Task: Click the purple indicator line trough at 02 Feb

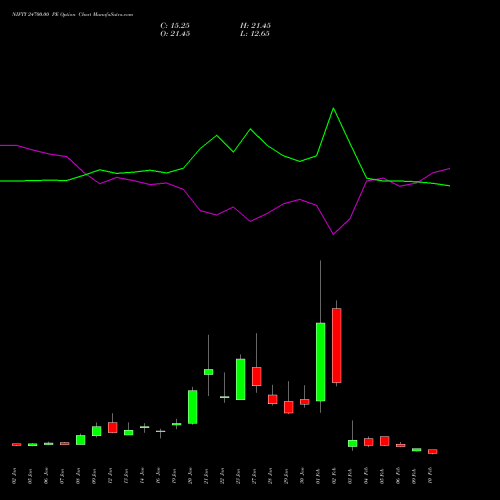Action: click(333, 234)
